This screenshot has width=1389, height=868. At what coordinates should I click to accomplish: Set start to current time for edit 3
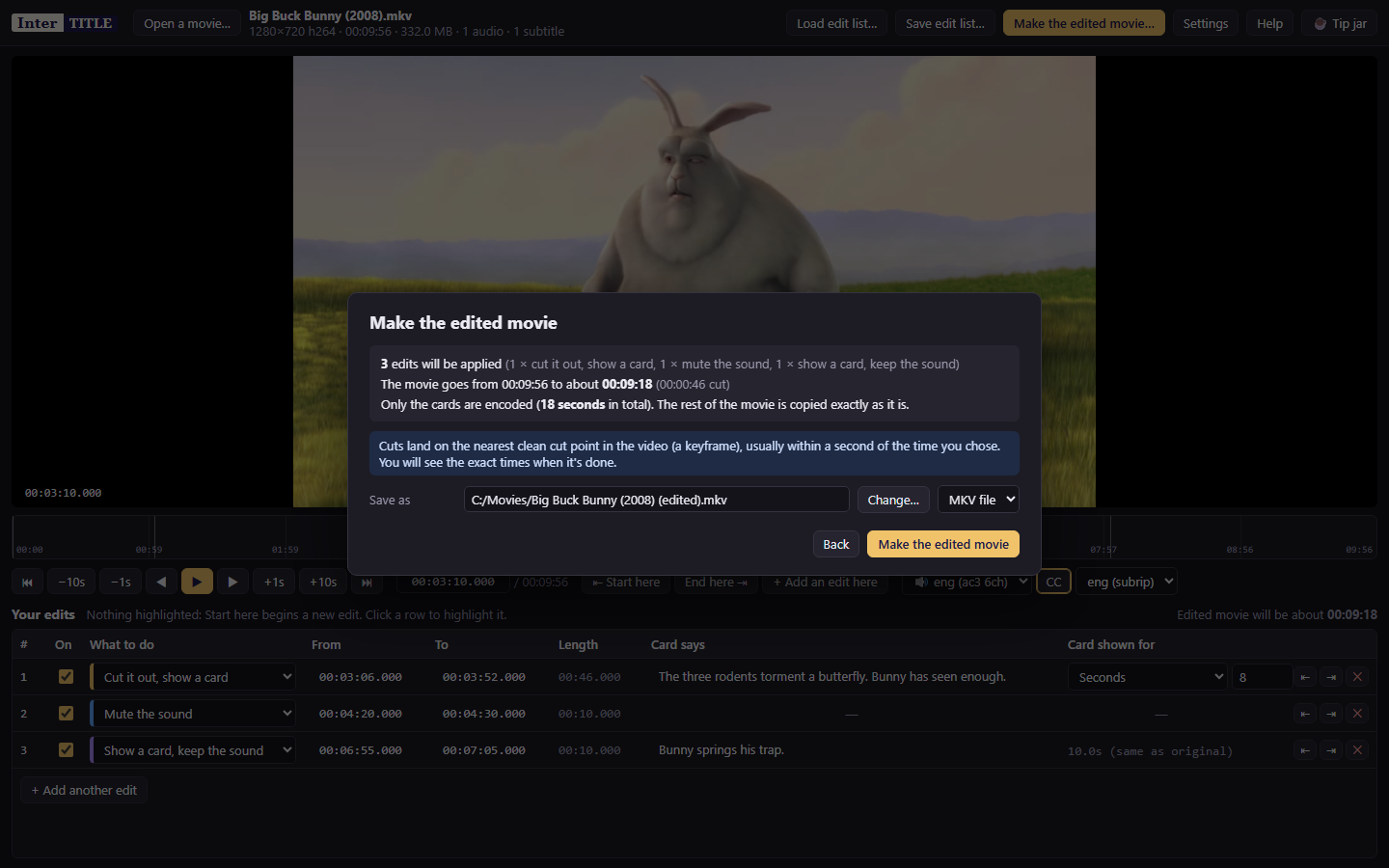click(1305, 750)
